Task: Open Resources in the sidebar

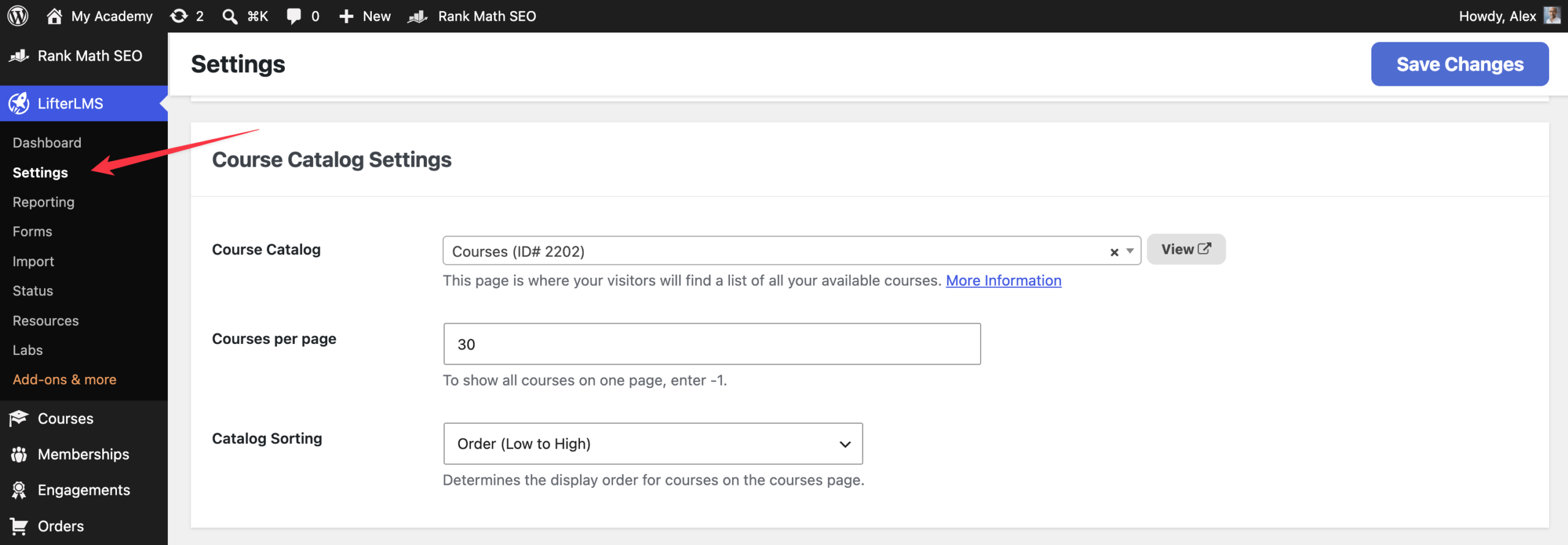Action: [46, 321]
